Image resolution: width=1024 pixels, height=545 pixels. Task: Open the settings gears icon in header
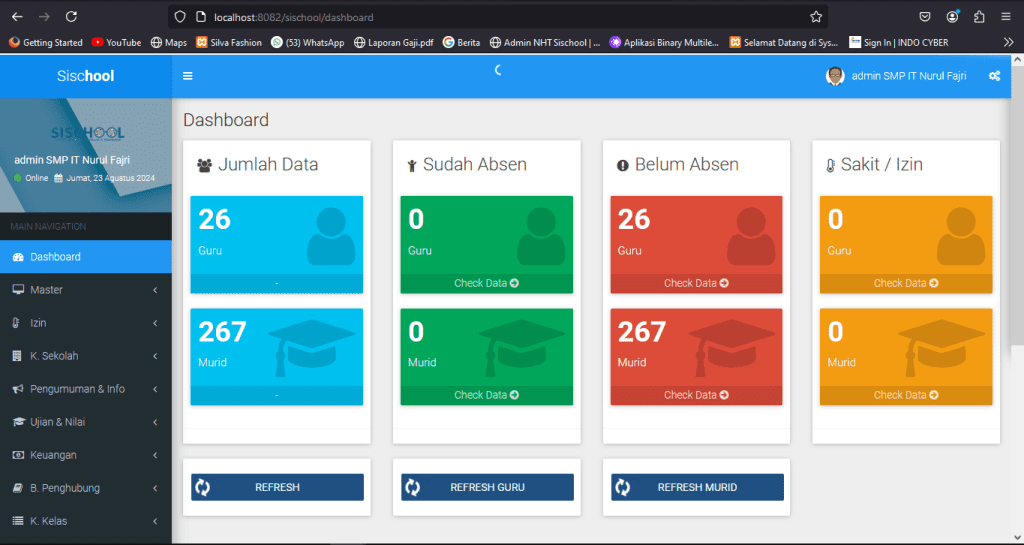coord(994,76)
